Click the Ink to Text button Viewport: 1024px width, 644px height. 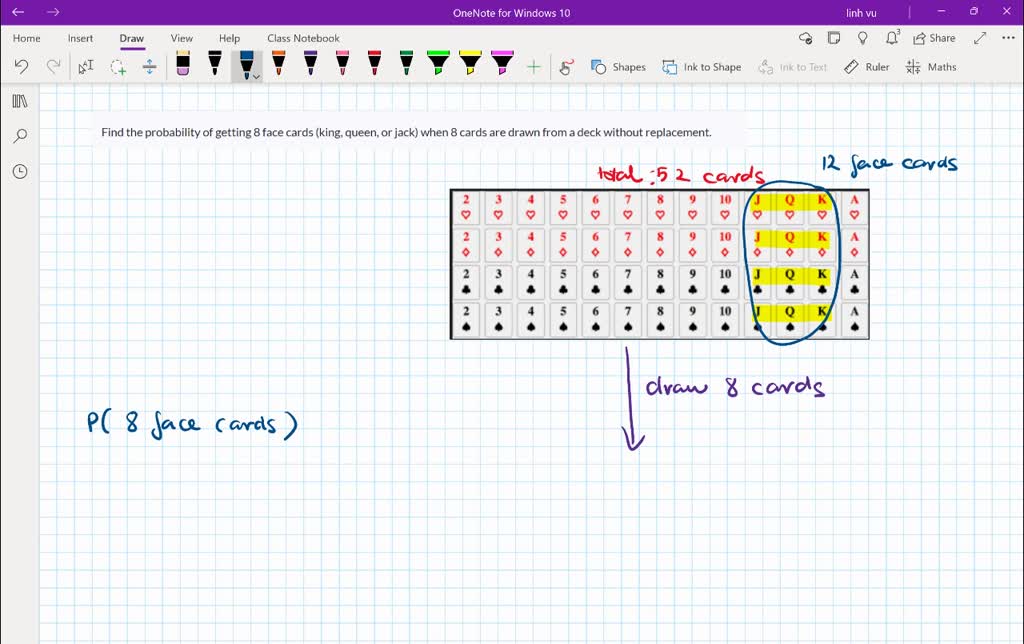coord(792,67)
